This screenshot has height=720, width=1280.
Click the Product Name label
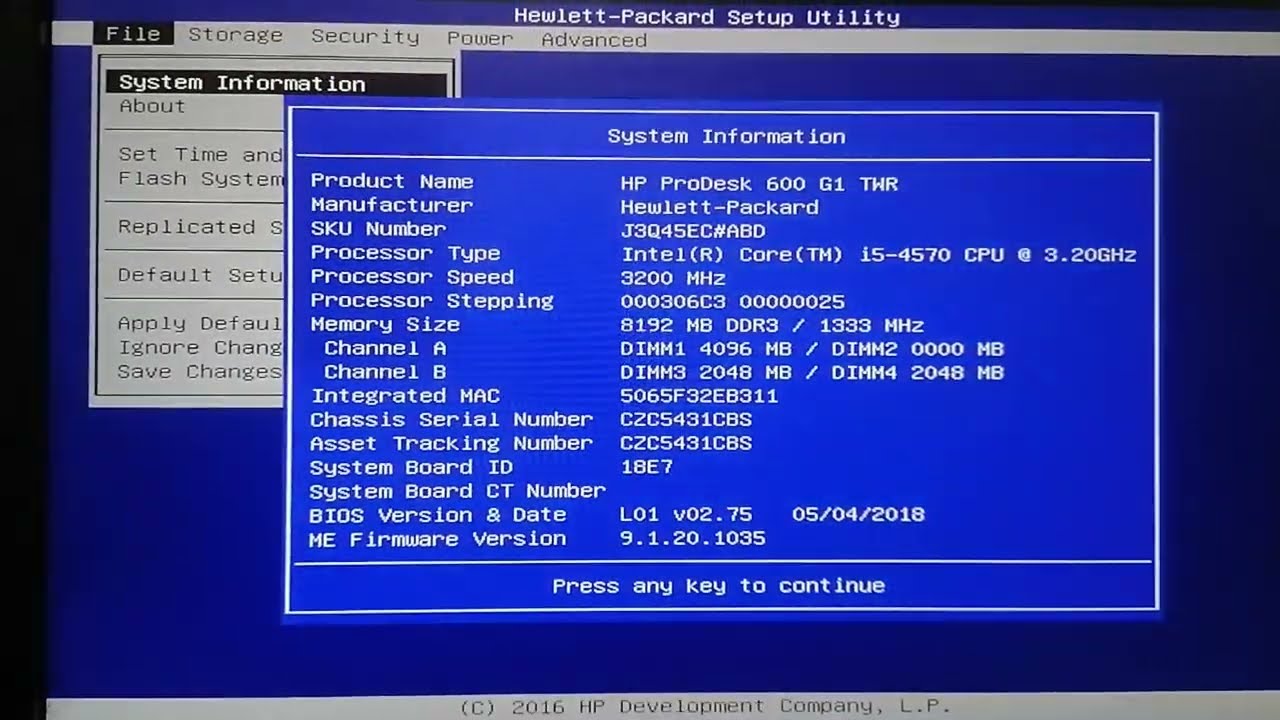(x=391, y=181)
